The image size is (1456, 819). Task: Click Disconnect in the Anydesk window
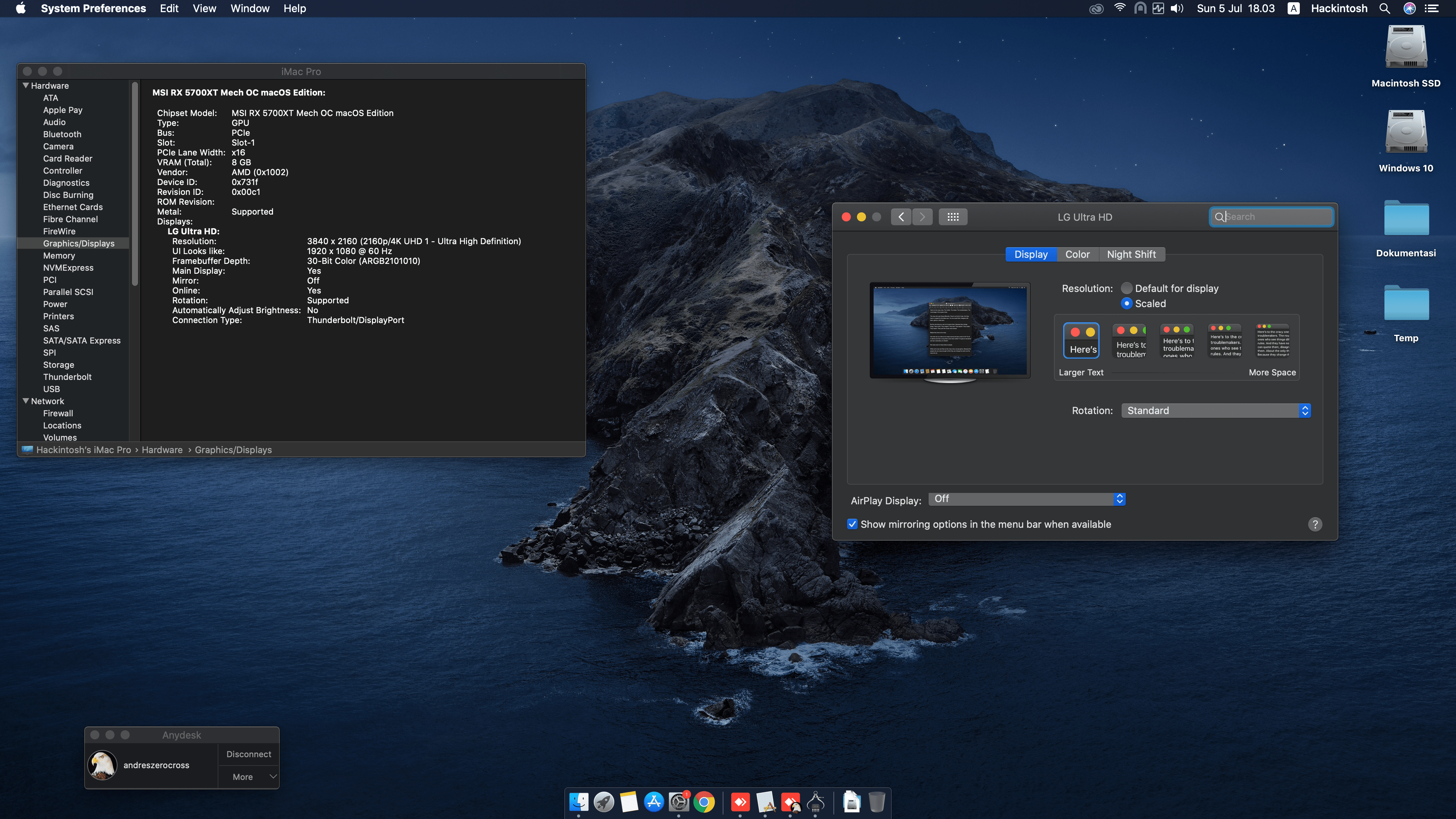(x=249, y=755)
